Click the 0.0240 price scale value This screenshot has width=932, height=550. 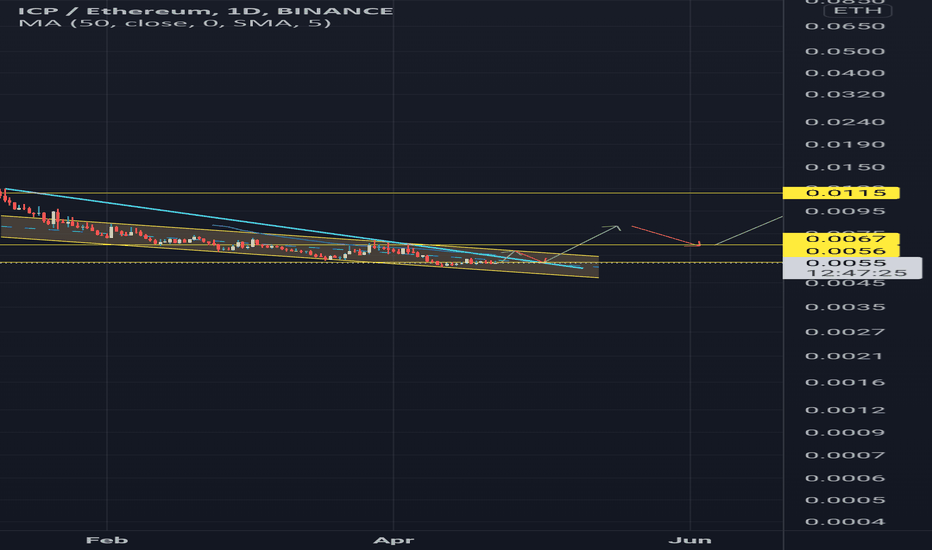(845, 122)
